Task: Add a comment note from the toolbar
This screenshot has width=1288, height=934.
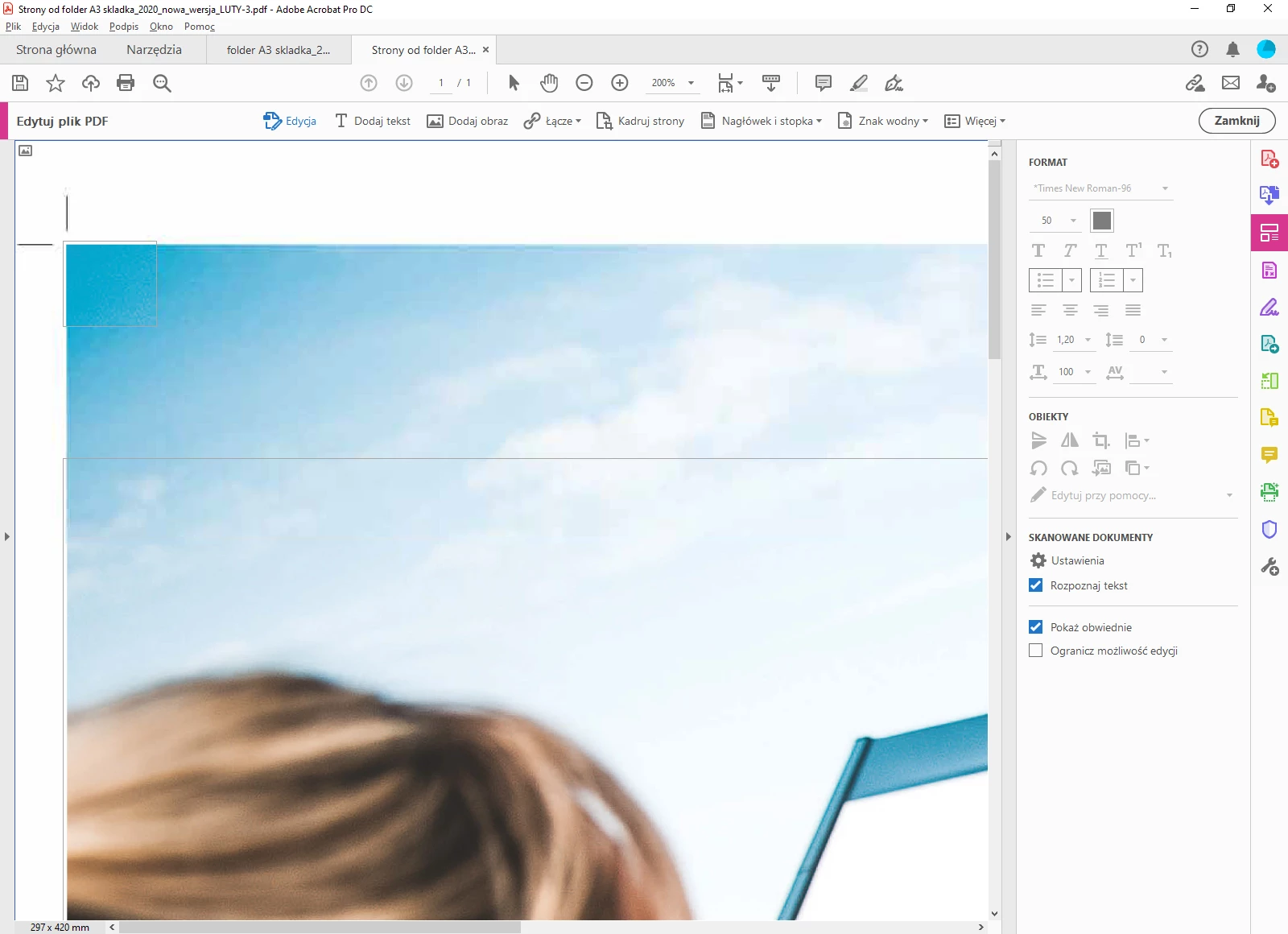Action: (x=824, y=83)
